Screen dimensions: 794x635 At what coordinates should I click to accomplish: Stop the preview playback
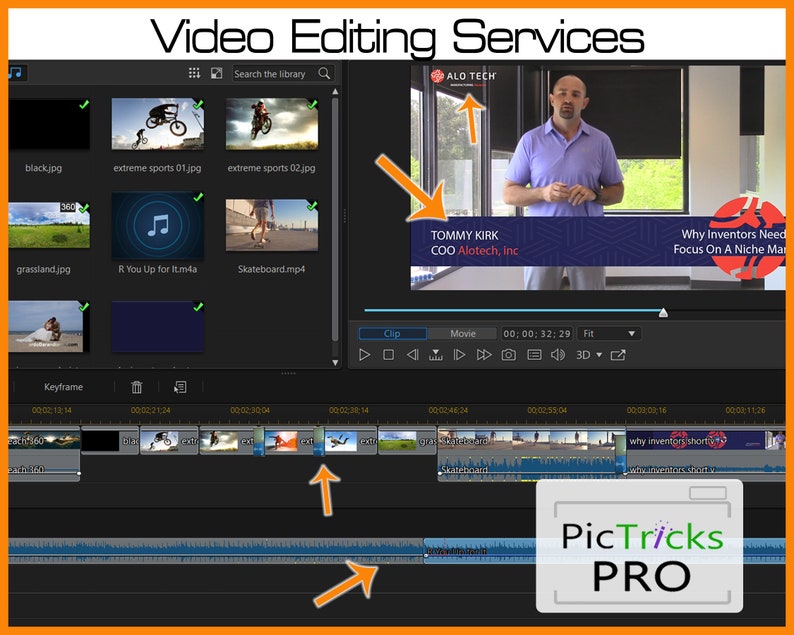pos(388,355)
